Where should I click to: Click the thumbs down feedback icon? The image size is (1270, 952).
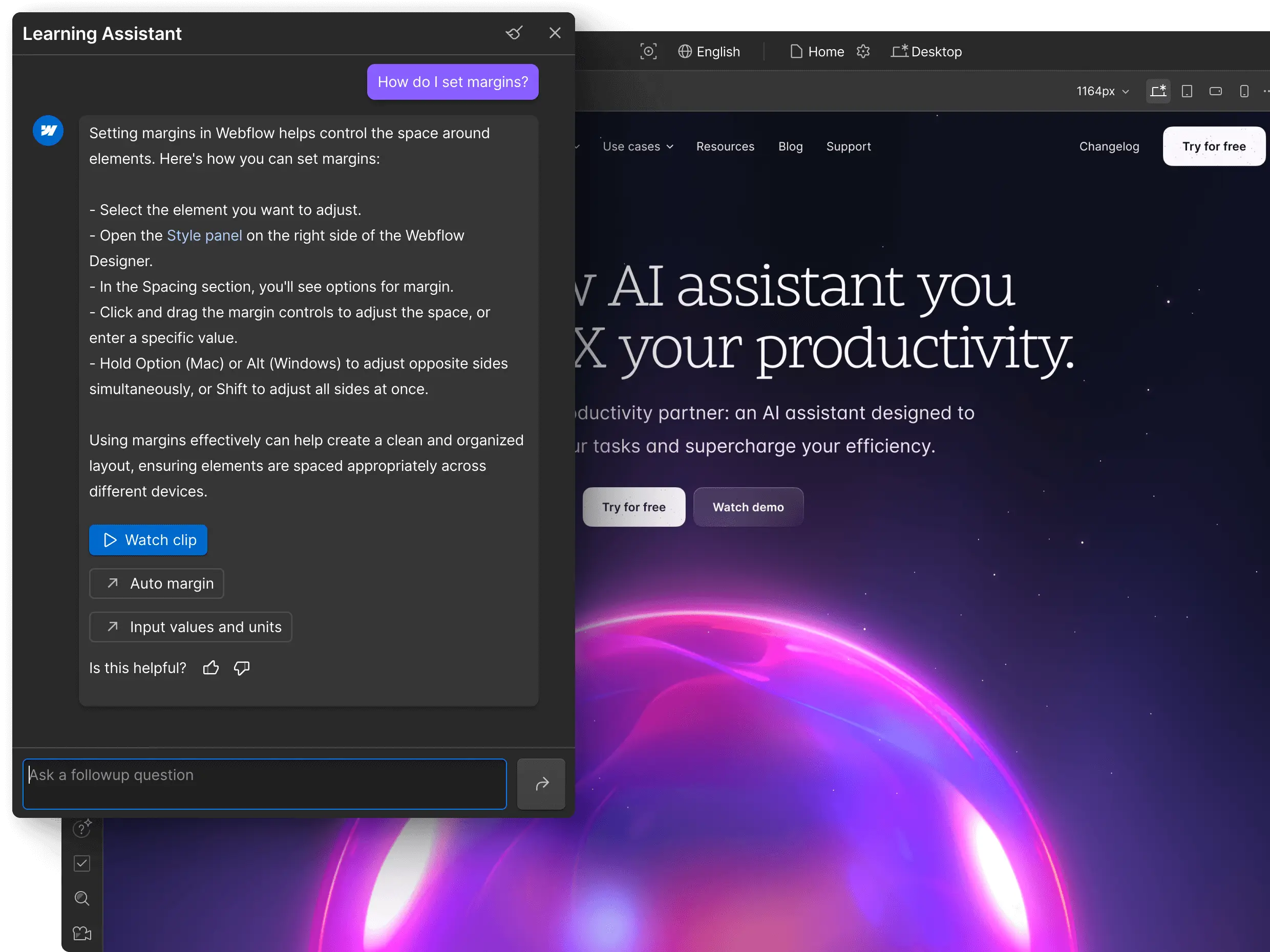(242, 668)
